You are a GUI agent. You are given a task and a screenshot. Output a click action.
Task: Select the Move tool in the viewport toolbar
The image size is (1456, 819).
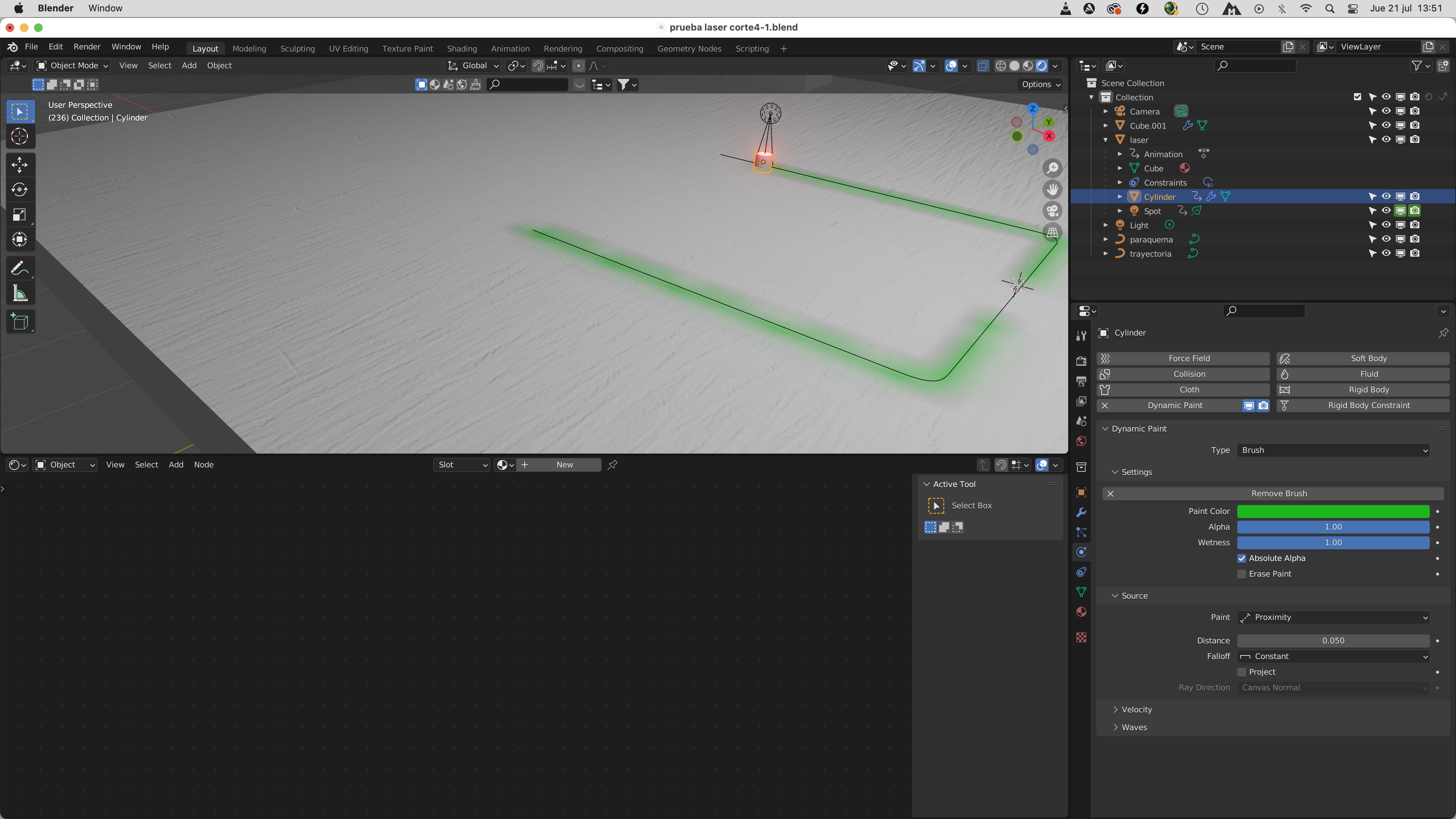[x=20, y=165]
